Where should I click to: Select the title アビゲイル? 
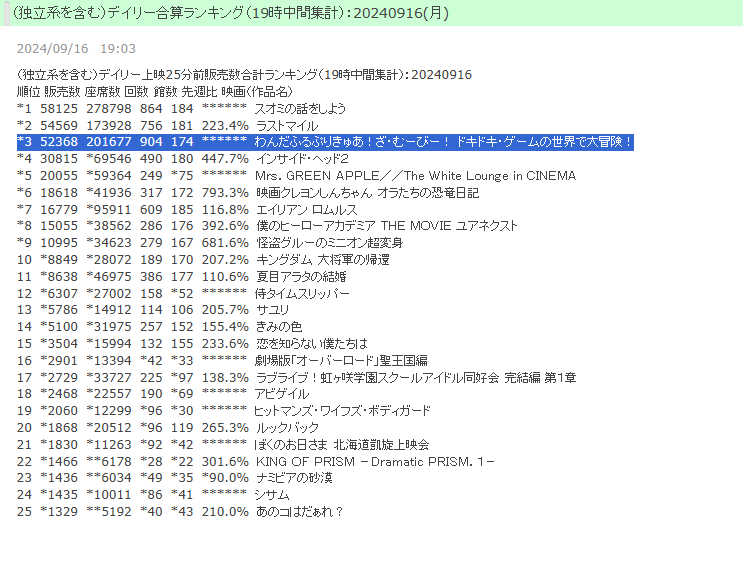282,394
